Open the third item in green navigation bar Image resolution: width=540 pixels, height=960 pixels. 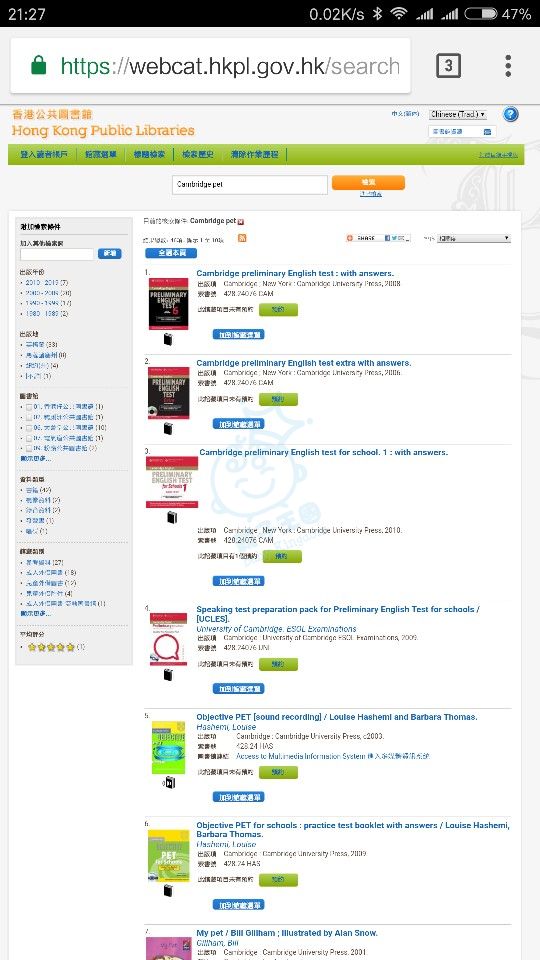[149, 154]
